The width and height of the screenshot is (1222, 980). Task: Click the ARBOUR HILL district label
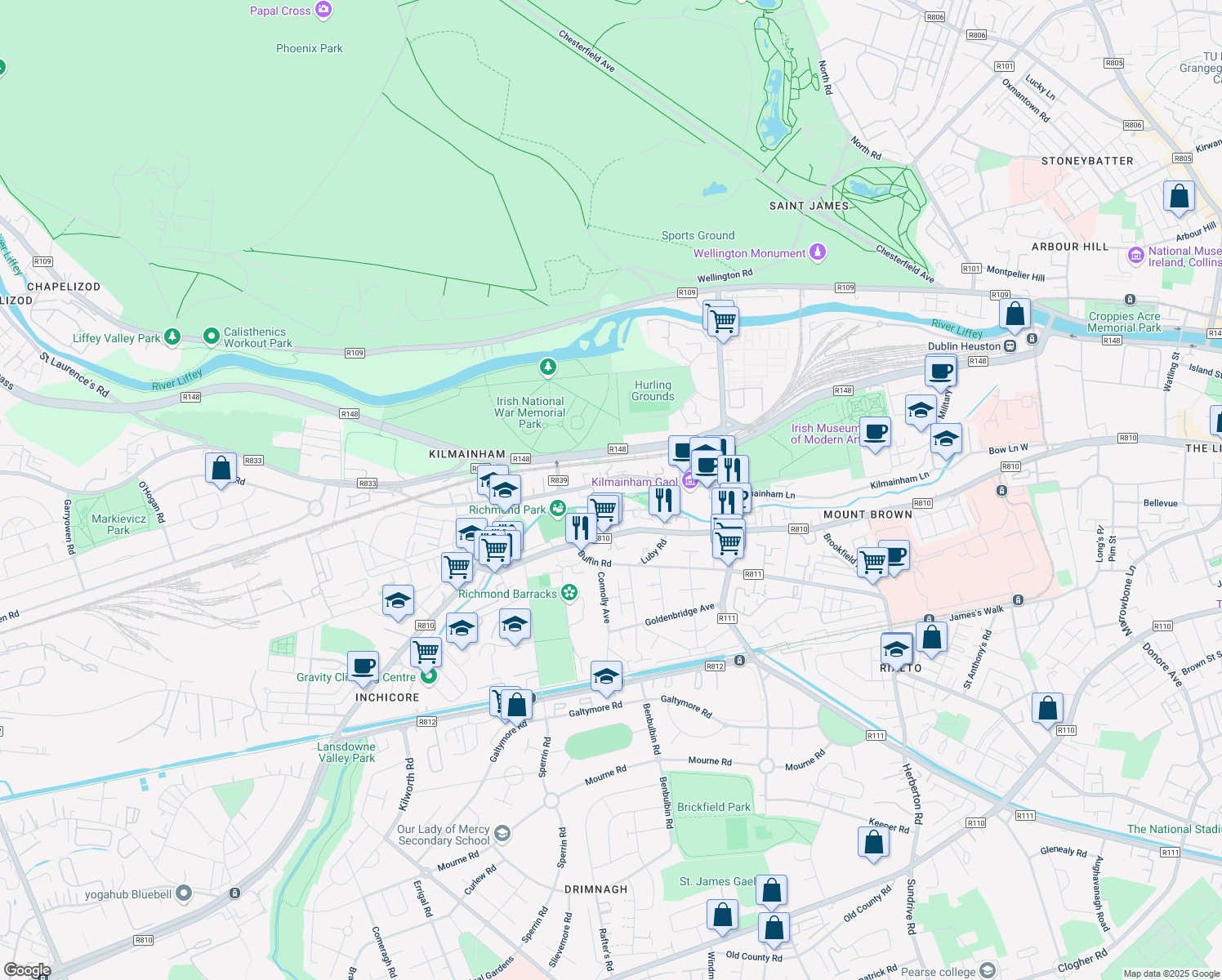pyautogui.click(x=1070, y=247)
